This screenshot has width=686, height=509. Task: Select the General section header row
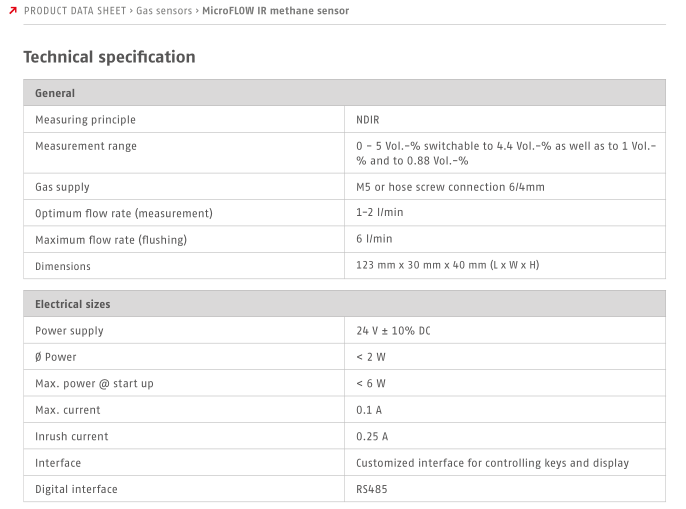point(344,93)
